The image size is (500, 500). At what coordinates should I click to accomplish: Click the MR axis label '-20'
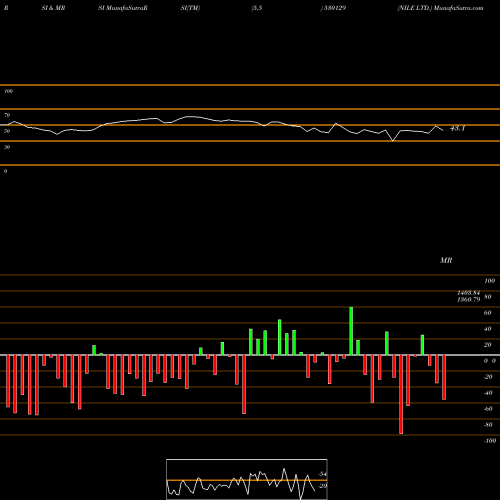(x=488, y=377)
